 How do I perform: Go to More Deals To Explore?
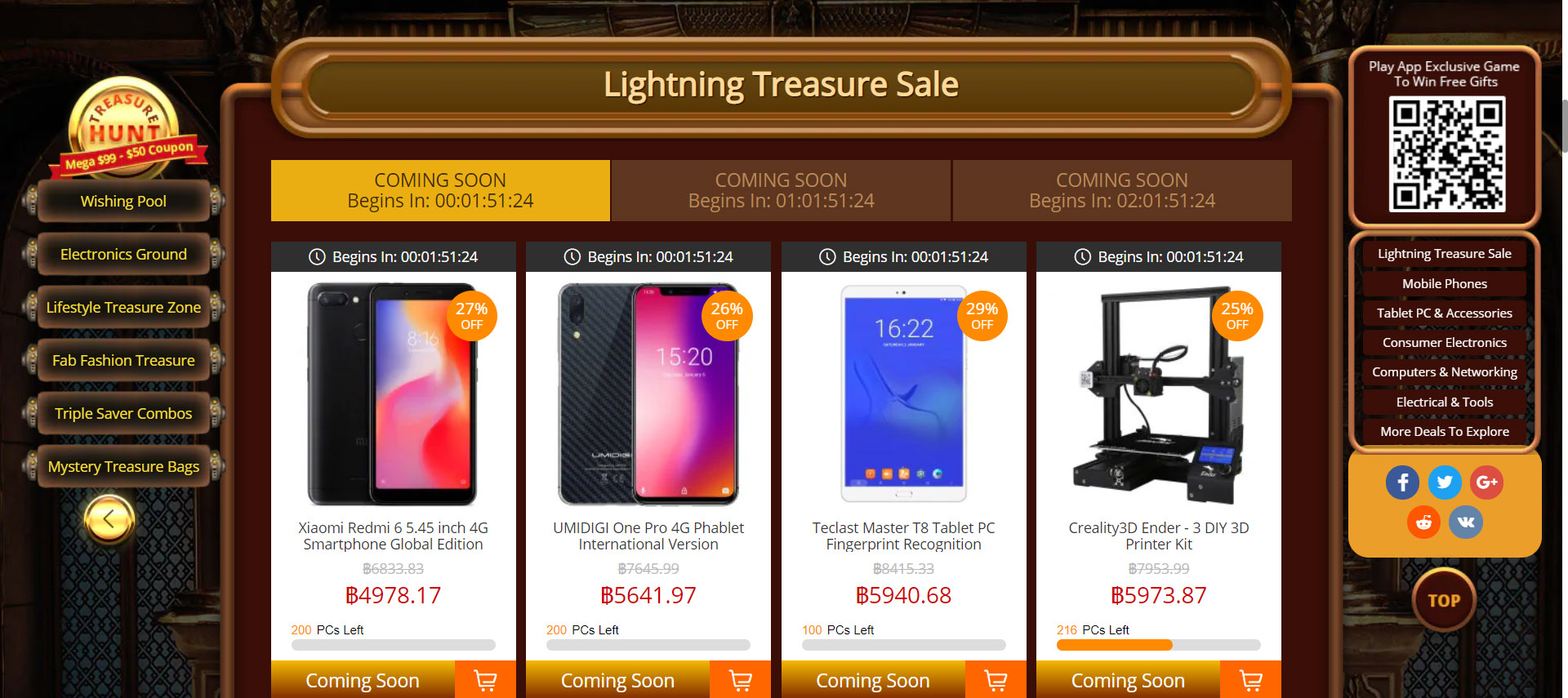click(1444, 431)
